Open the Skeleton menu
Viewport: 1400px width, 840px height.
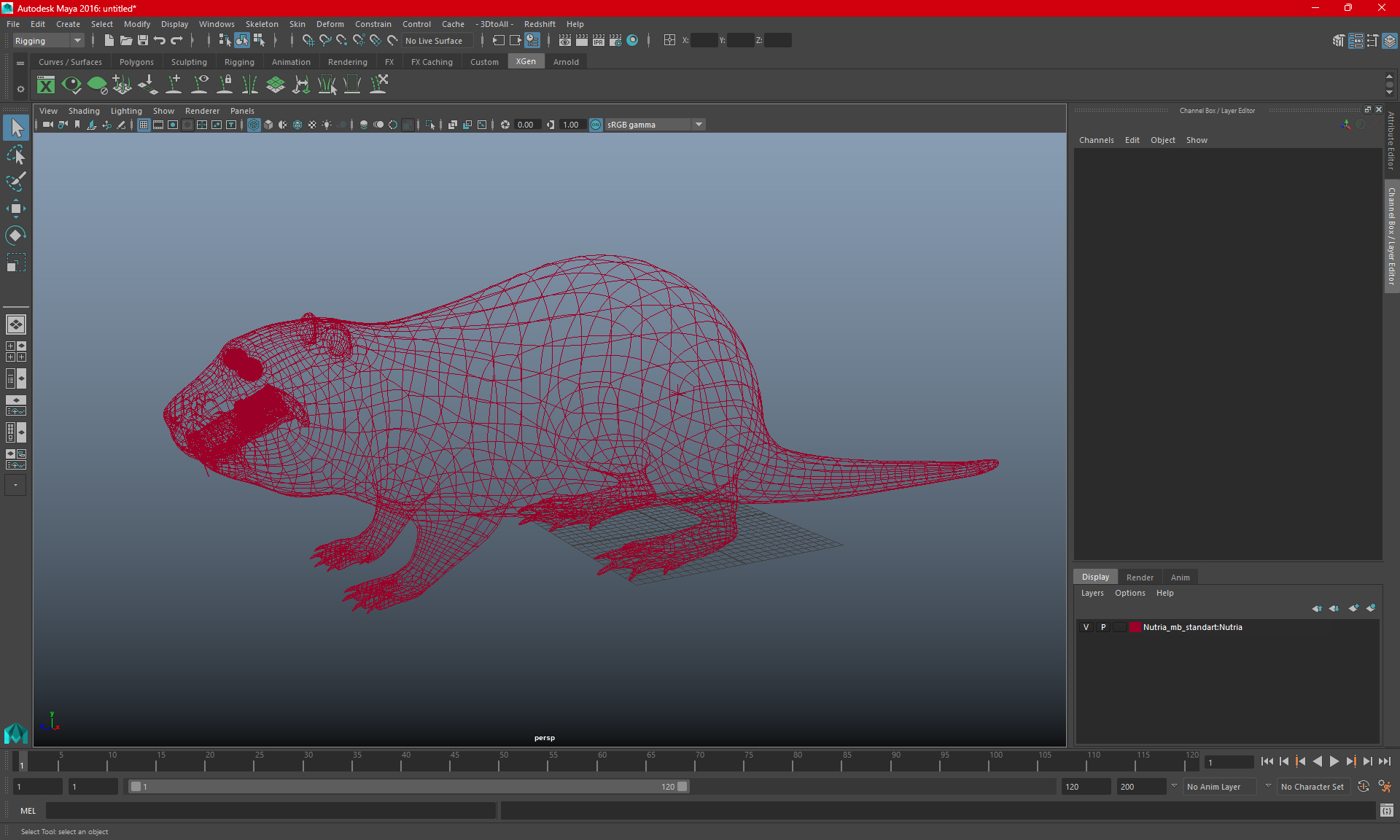[x=262, y=24]
